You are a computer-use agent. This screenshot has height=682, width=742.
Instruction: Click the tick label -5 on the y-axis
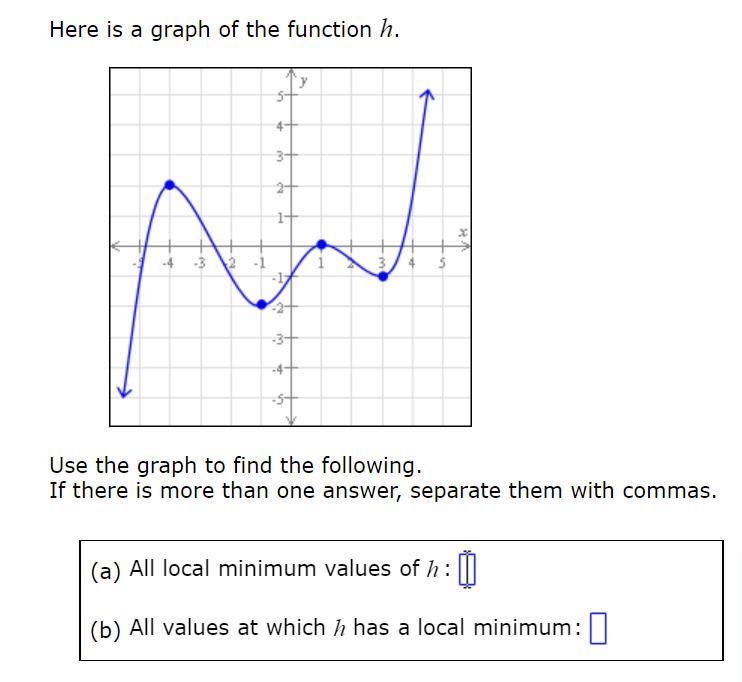tap(277, 400)
